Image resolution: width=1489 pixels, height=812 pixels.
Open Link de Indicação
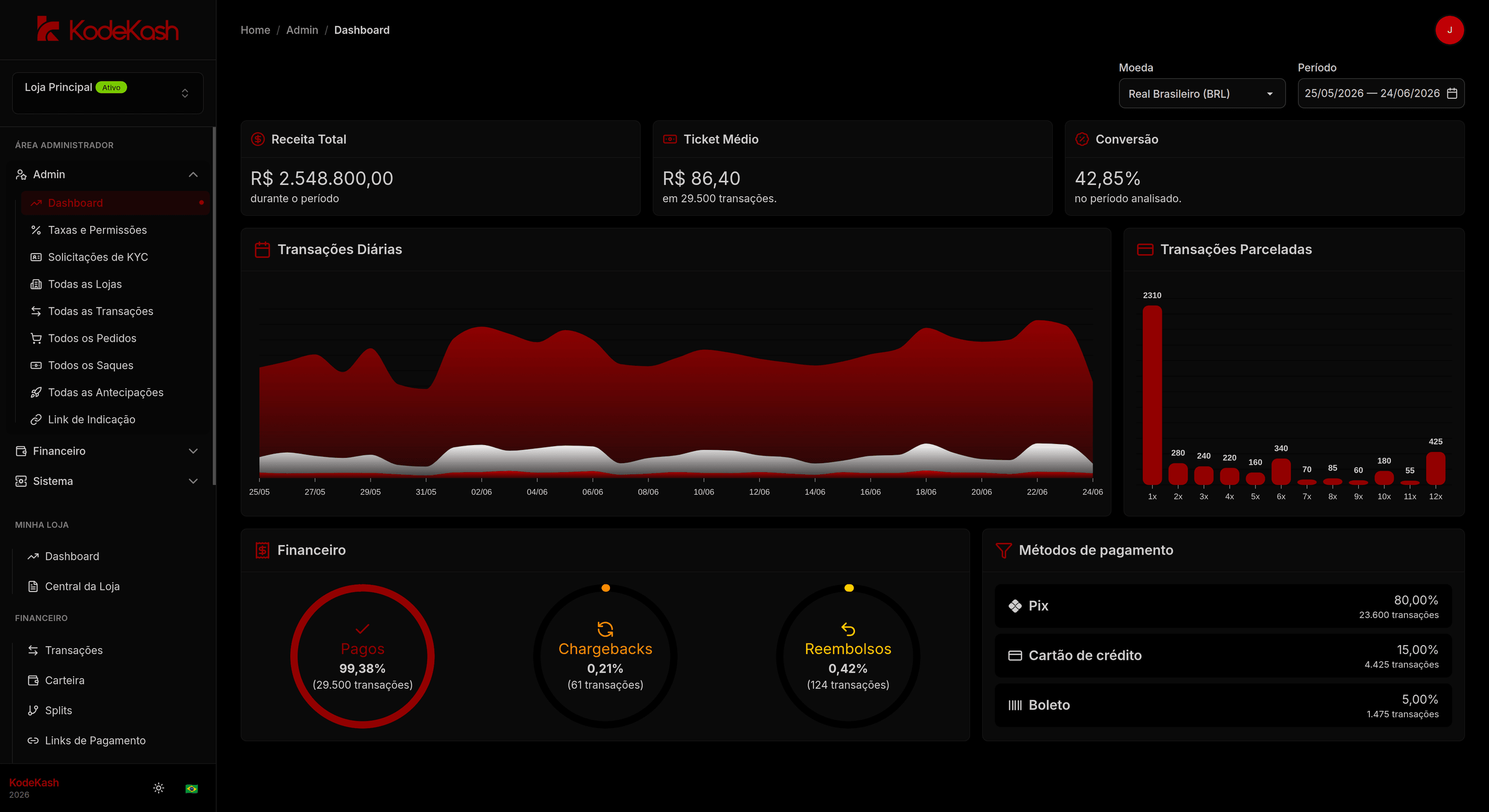coord(115,420)
